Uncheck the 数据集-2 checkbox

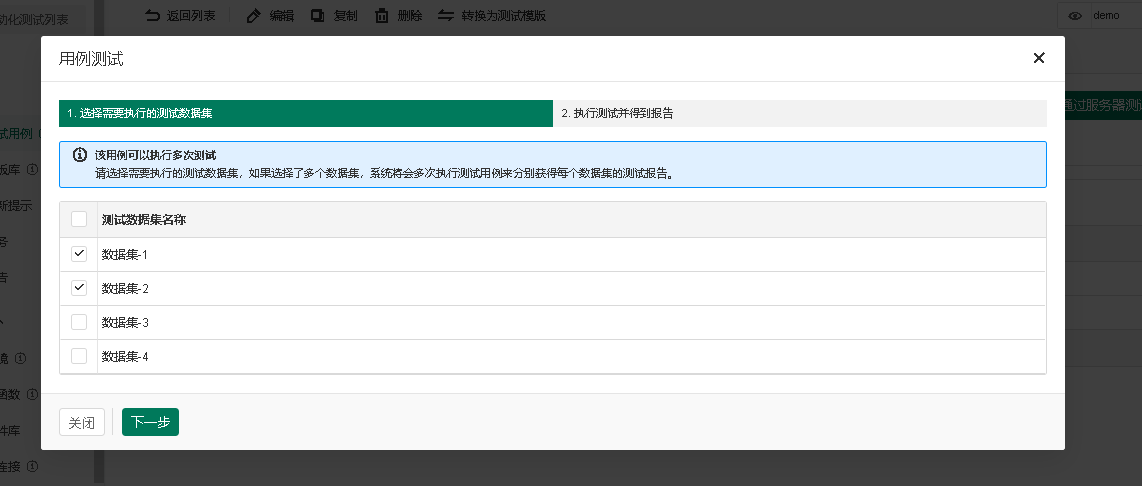(79, 288)
